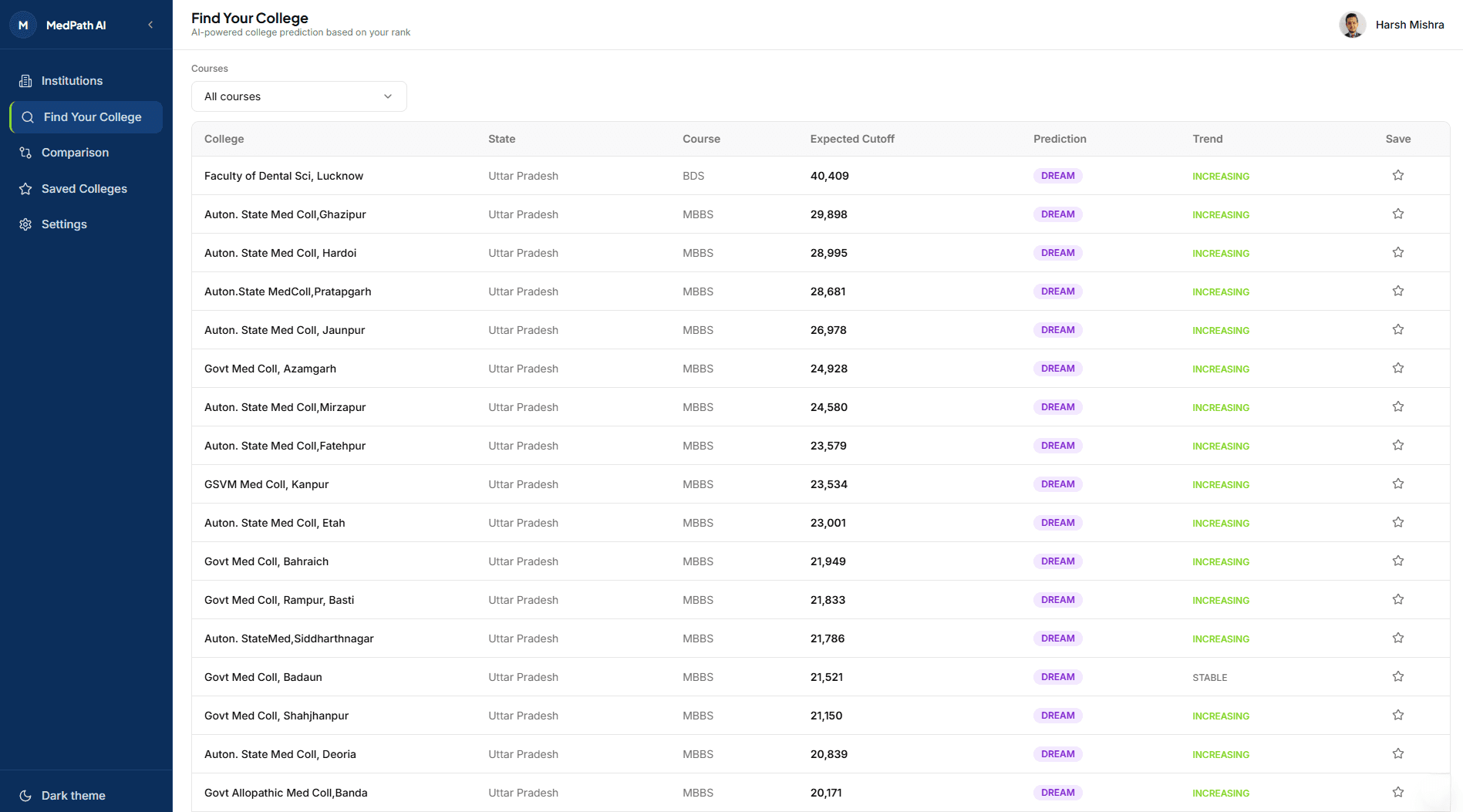The height and width of the screenshot is (812, 1463).
Task: Star Govt Allopathic Med Coll, Banda
Action: (1397, 792)
